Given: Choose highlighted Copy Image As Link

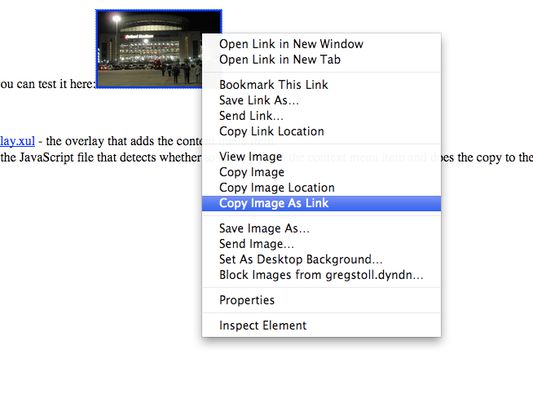Looking at the screenshot, I should tap(321, 203).
